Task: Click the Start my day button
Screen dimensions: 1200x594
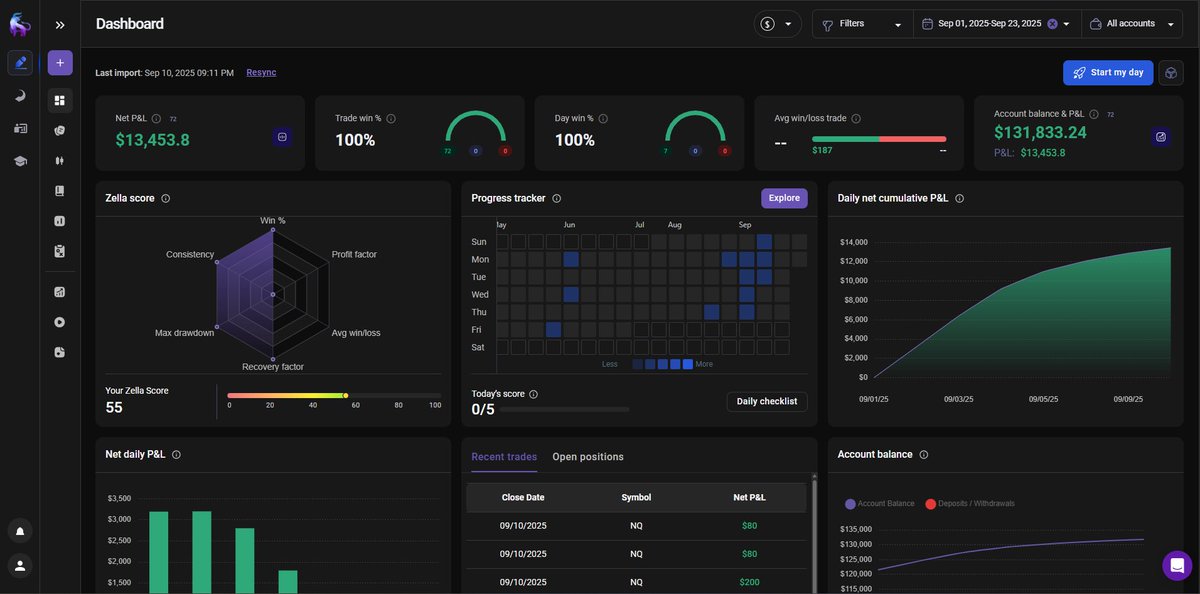Action: [1108, 73]
